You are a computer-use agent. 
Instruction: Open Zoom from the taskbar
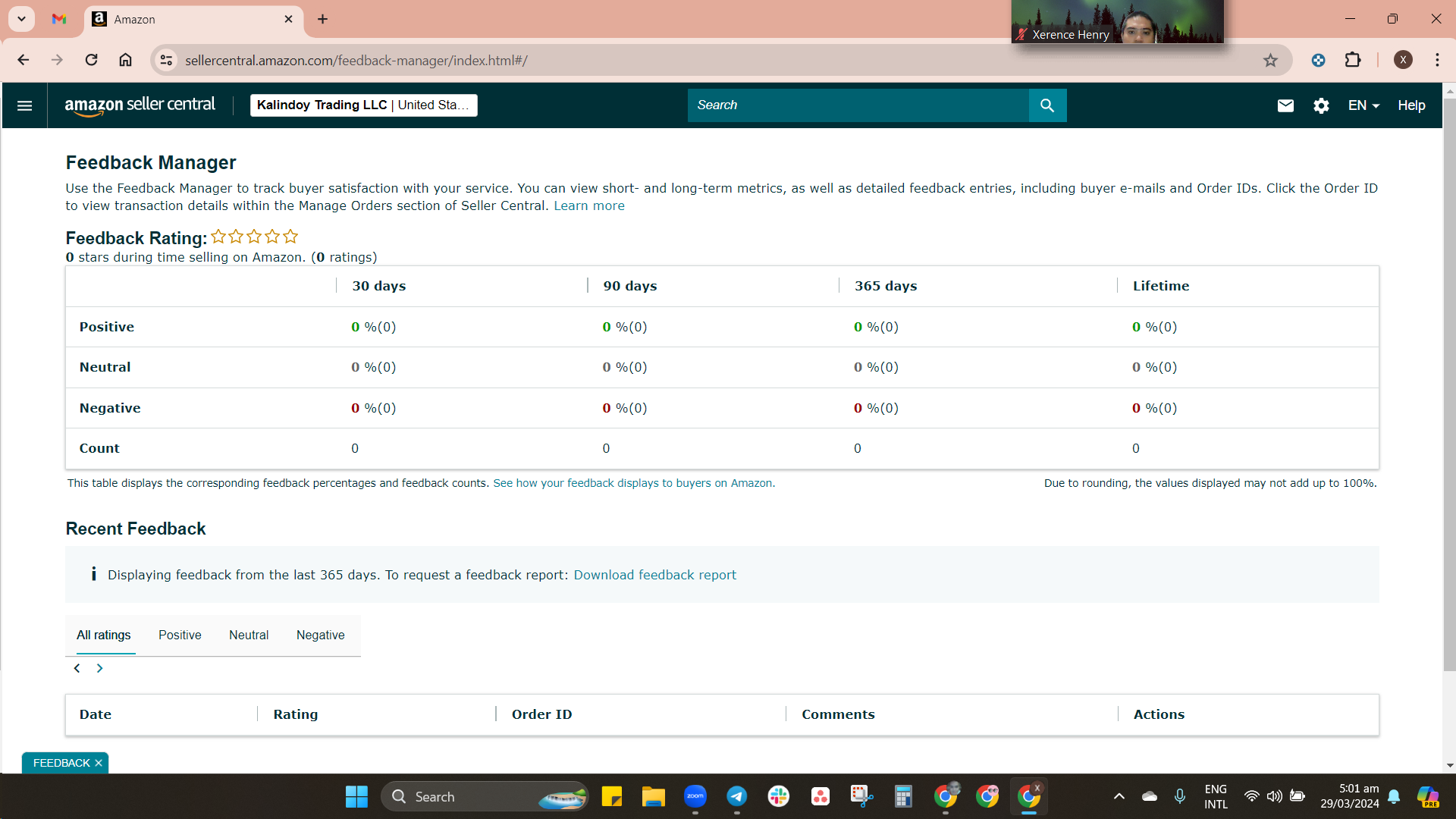[695, 796]
